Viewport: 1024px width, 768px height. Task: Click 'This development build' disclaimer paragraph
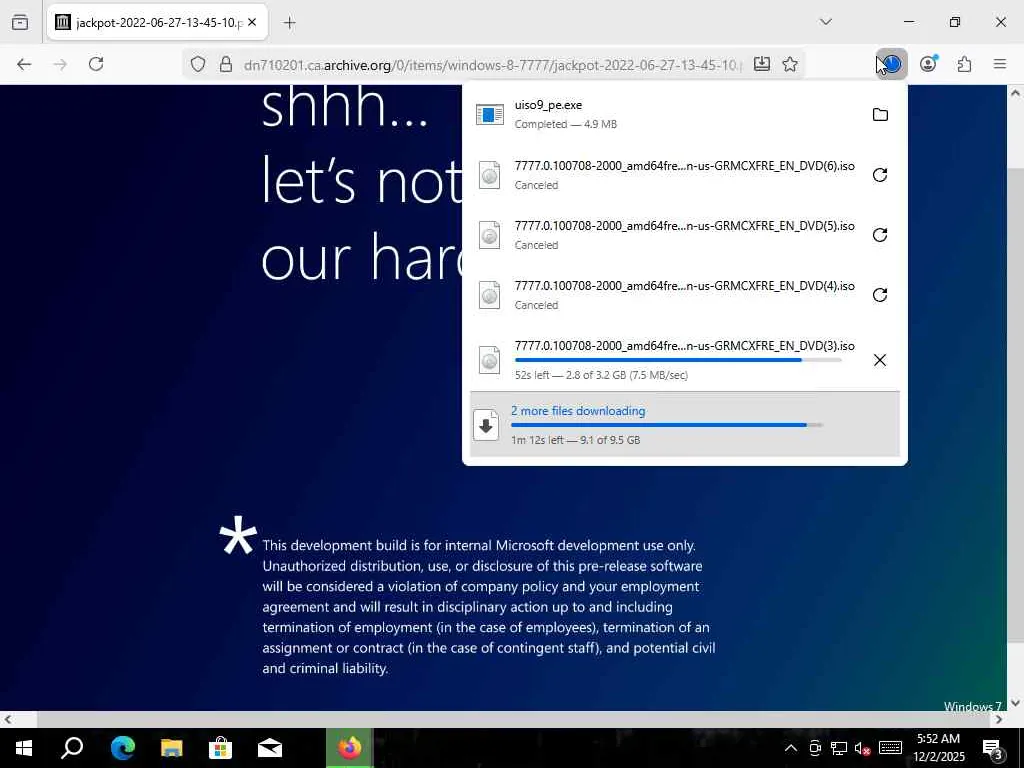coord(488,607)
